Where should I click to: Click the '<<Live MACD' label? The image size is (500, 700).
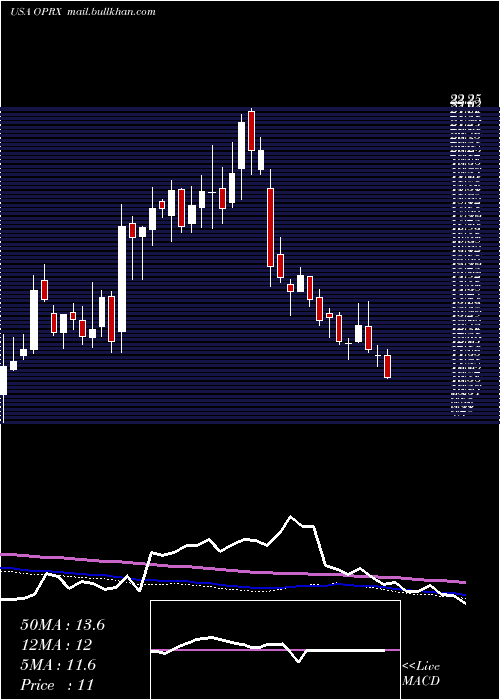(421, 673)
